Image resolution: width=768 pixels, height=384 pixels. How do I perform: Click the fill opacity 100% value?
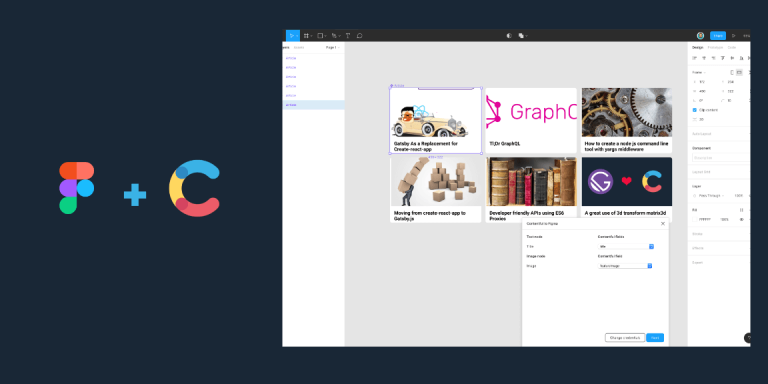(724, 219)
